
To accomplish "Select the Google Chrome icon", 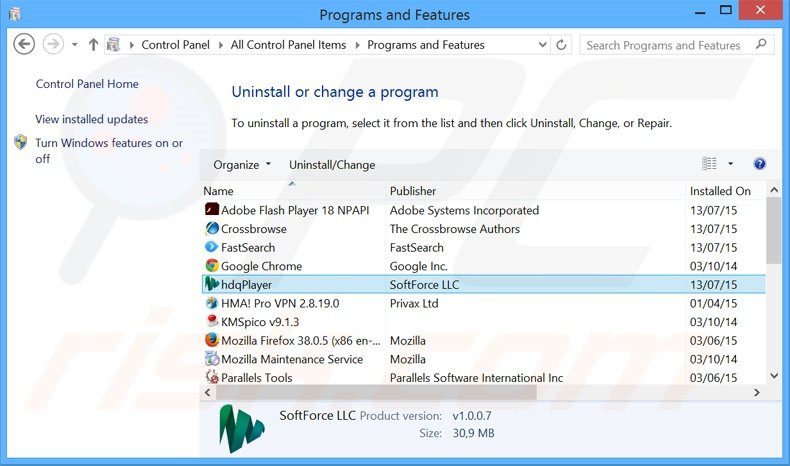I will (x=212, y=265).
